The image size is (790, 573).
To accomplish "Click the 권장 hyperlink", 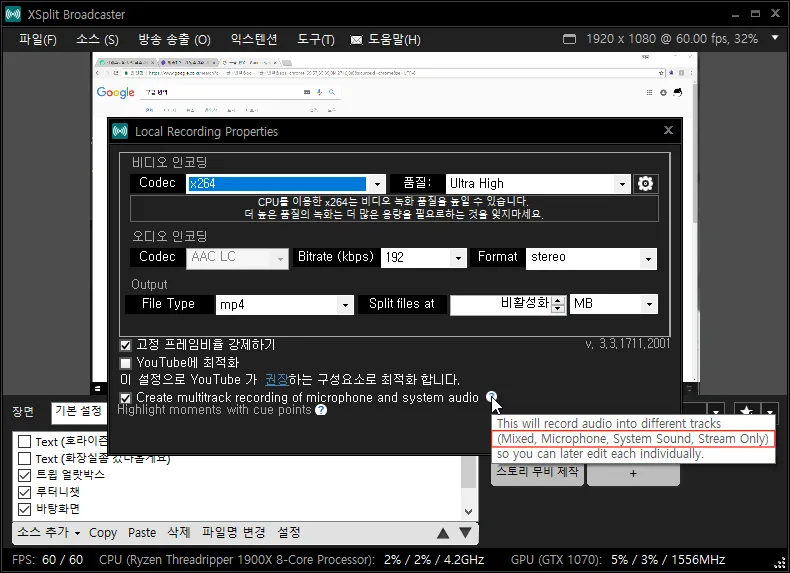I will click(x=277, y=379).
